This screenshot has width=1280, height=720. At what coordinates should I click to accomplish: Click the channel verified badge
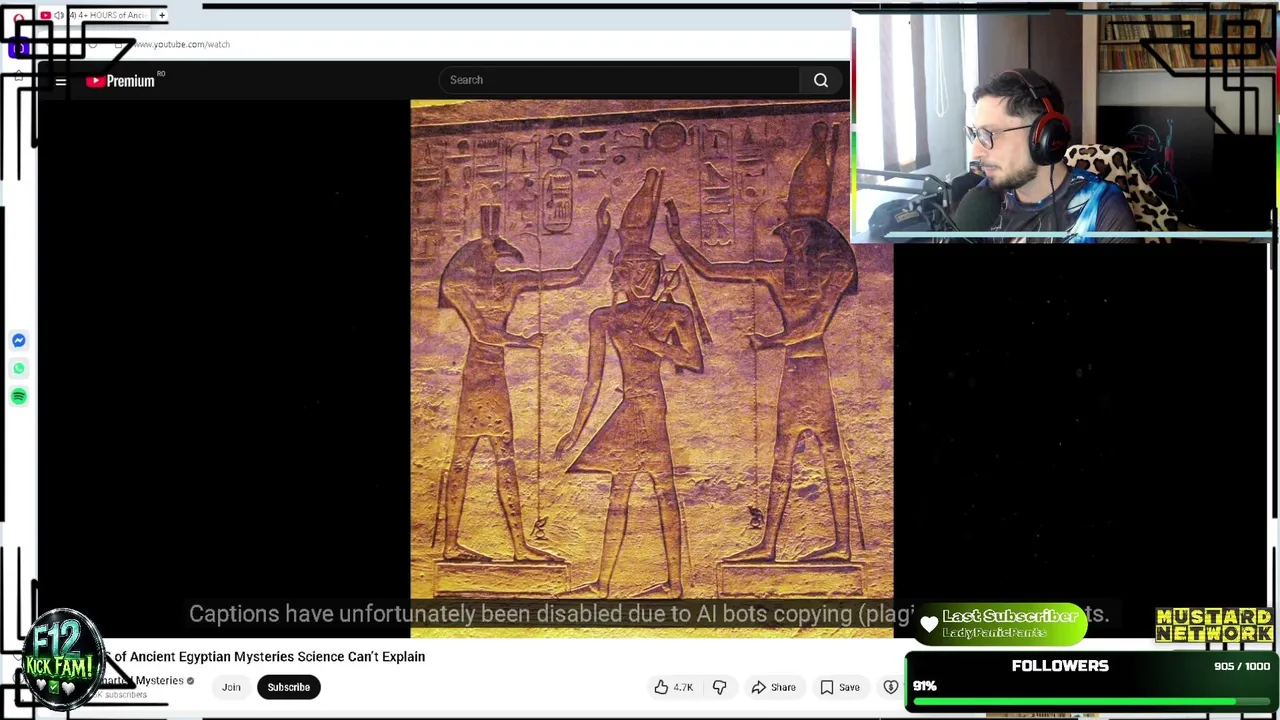click(190, 681)
